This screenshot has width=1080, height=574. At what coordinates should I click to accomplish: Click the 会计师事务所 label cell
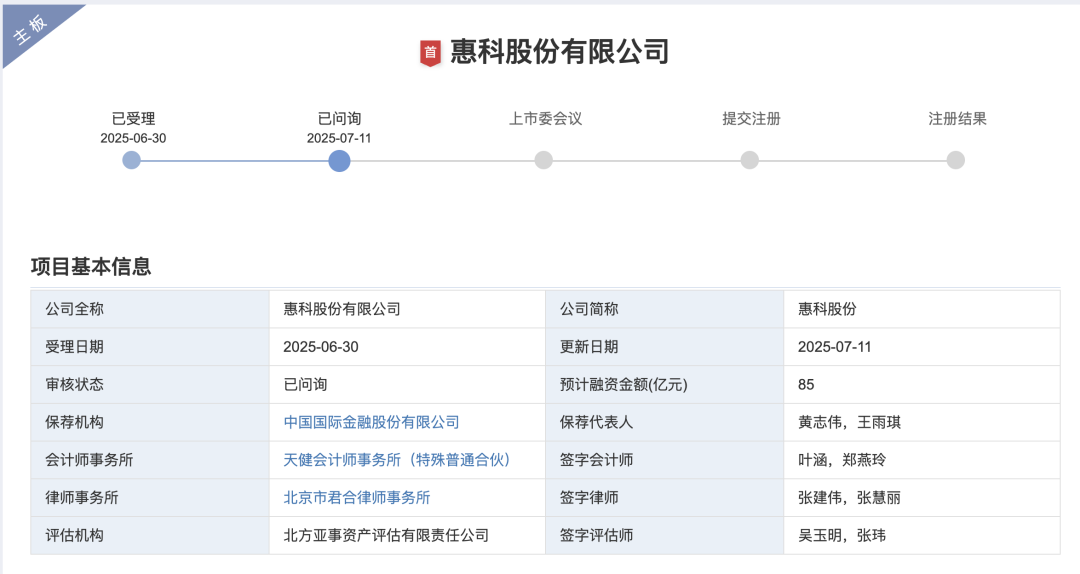[149, 460]
